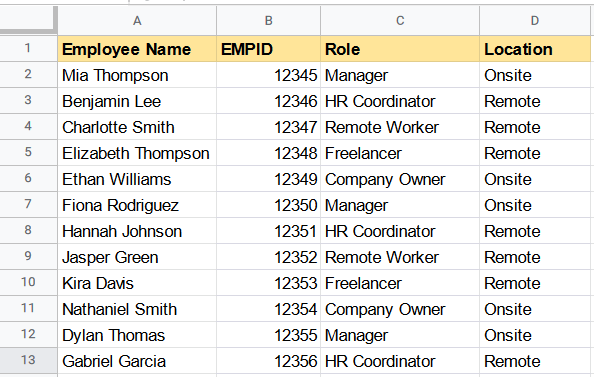Click the select-all corner box
Screen dimensions: 594x377
pyautogui.click(x=28, y=20)
